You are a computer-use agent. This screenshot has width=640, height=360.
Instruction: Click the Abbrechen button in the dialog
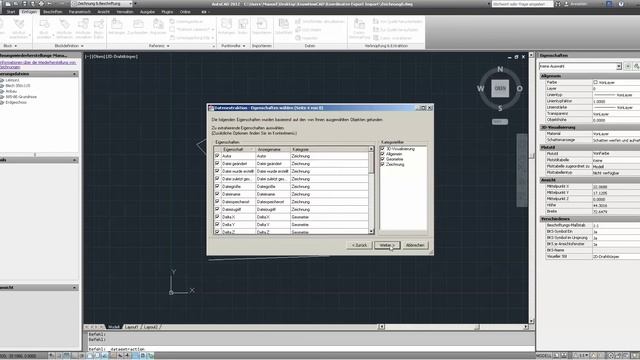(x=415, y=245)
